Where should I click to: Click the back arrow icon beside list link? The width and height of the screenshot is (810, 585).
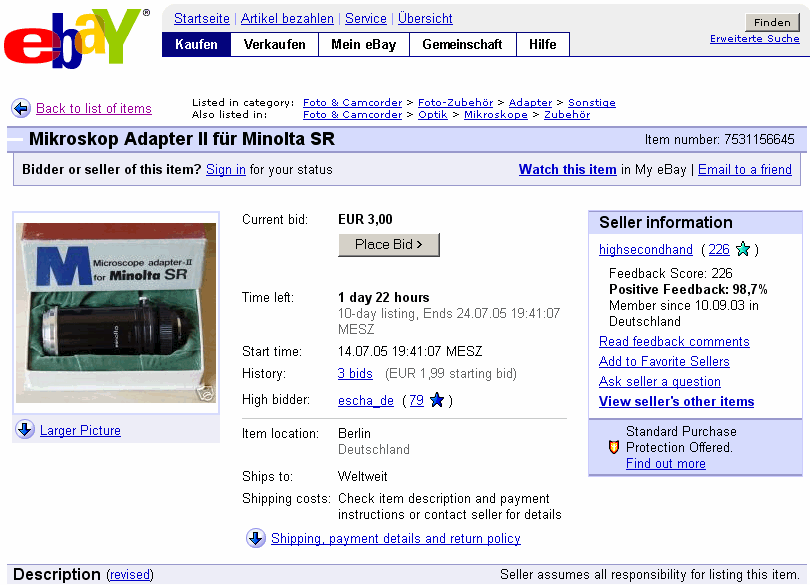pyautogui.click(x=21, y=109)
